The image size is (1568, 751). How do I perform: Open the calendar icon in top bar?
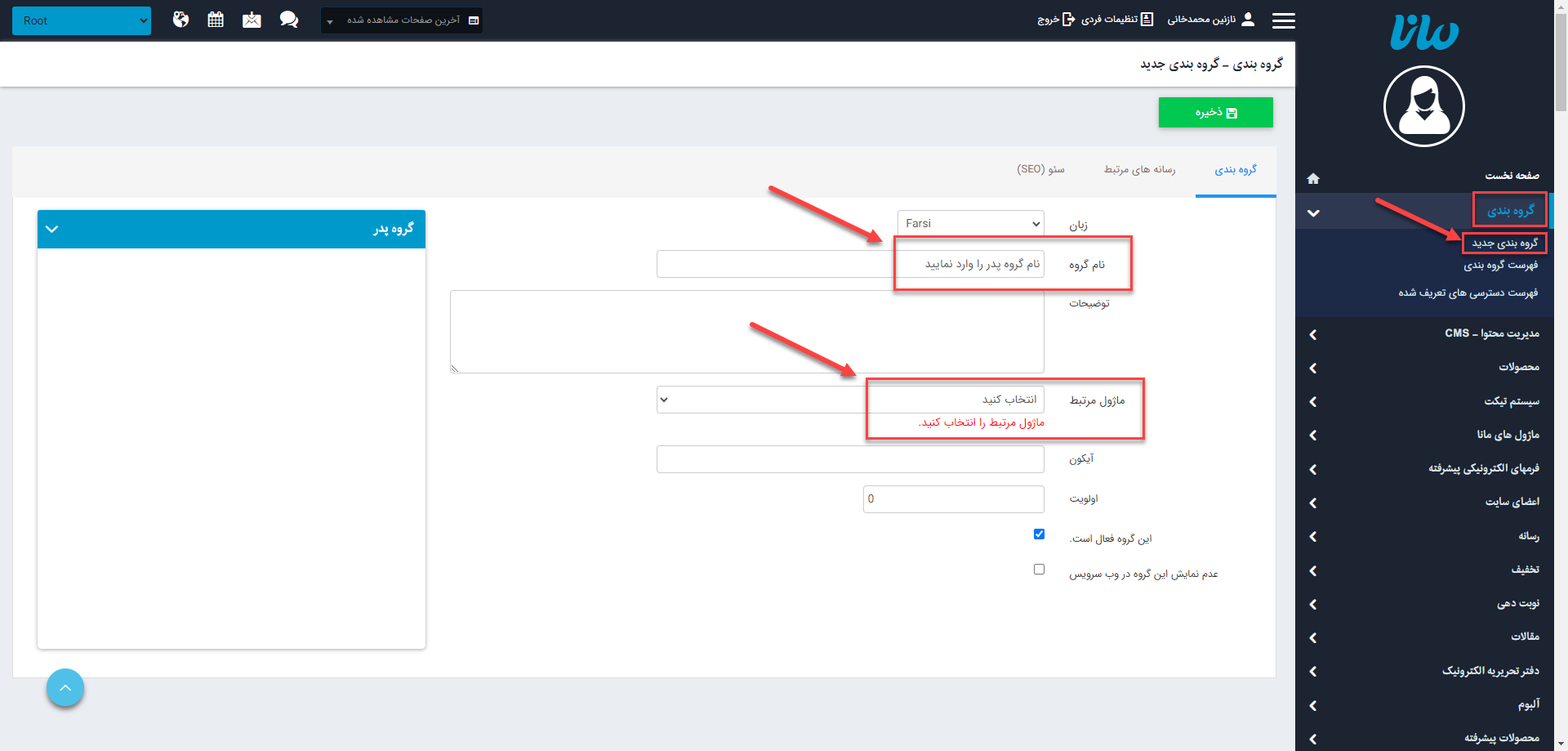[216, 20]
